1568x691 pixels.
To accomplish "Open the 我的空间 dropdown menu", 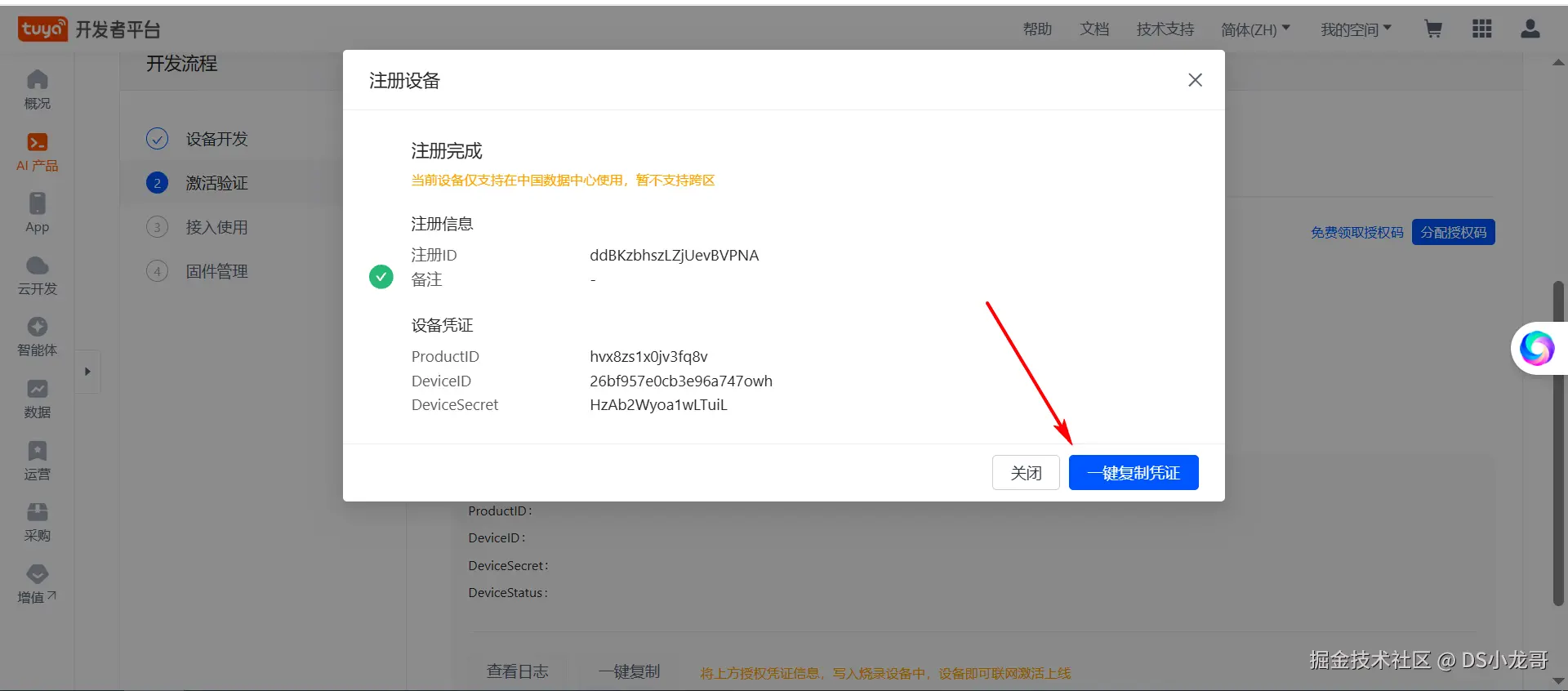I will coord(1356,29).
